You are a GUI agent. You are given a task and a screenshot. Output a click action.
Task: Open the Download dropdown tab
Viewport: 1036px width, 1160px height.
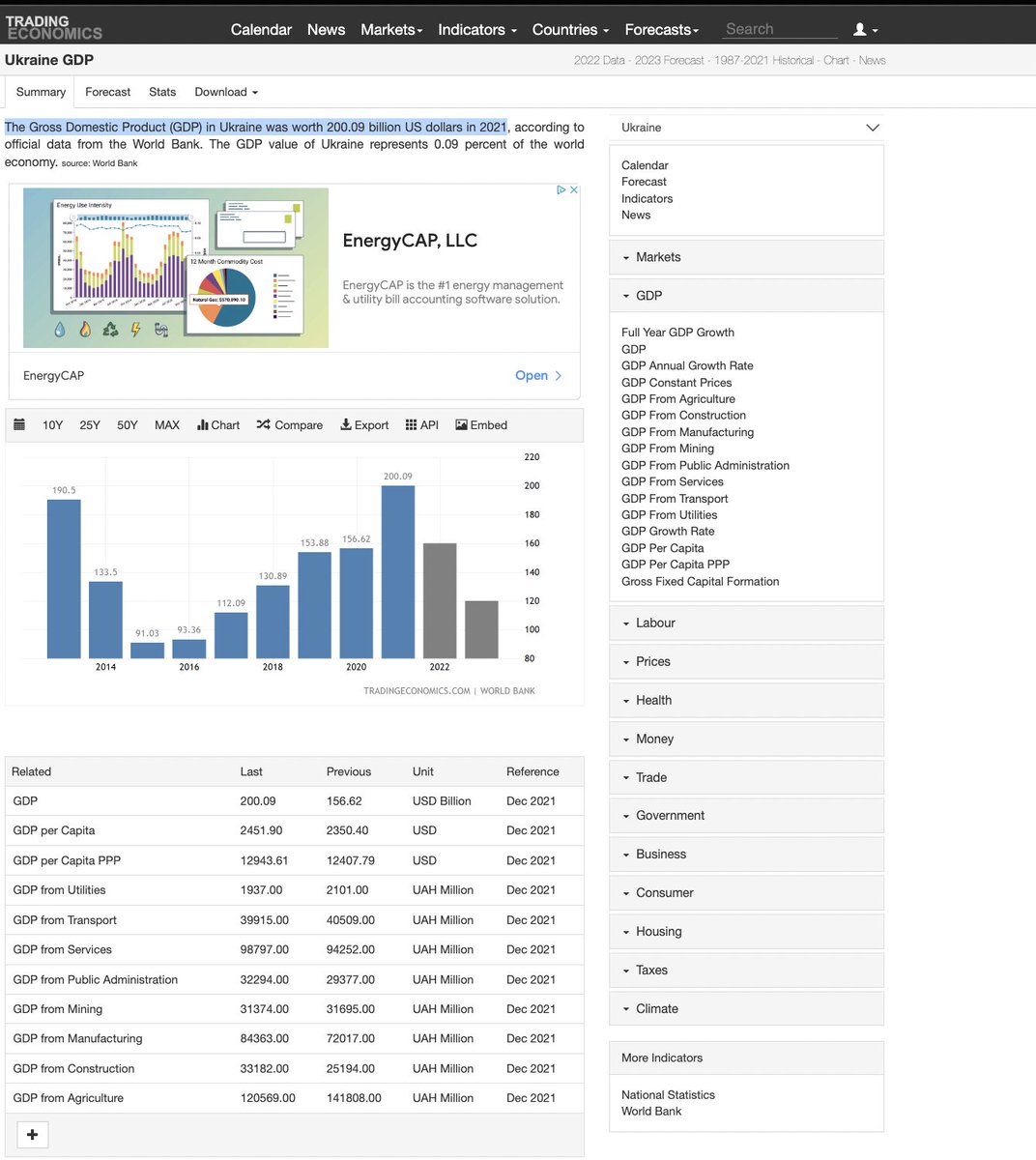pyautogui.click(x=226, y=93)
